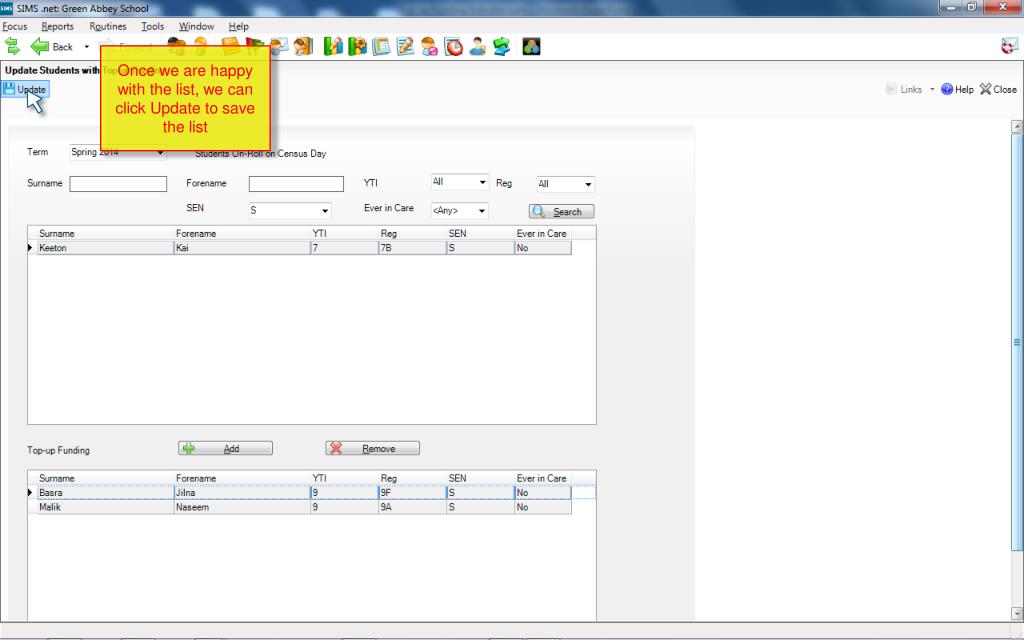The image size is (1024, 640).
Task: Click the Help link with question icon
Action: [957, 89]
